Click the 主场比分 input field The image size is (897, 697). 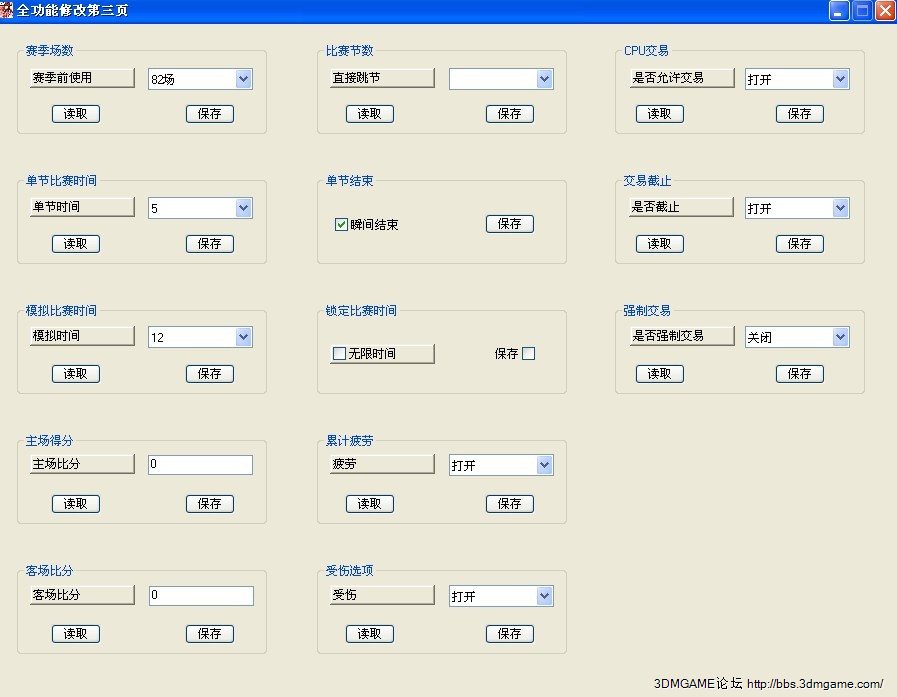200,465
